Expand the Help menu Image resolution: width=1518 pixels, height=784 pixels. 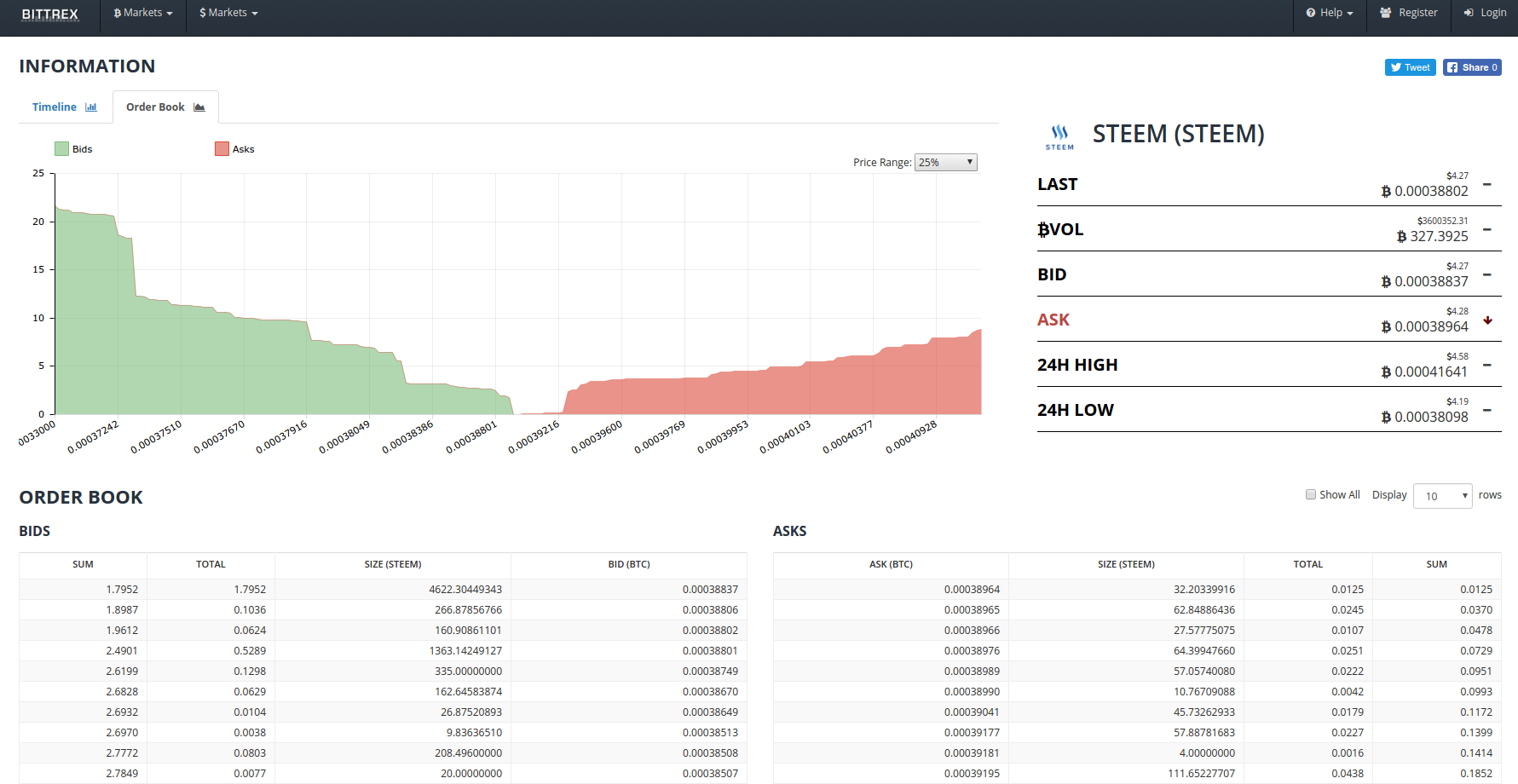click(x=1330, y=13)
